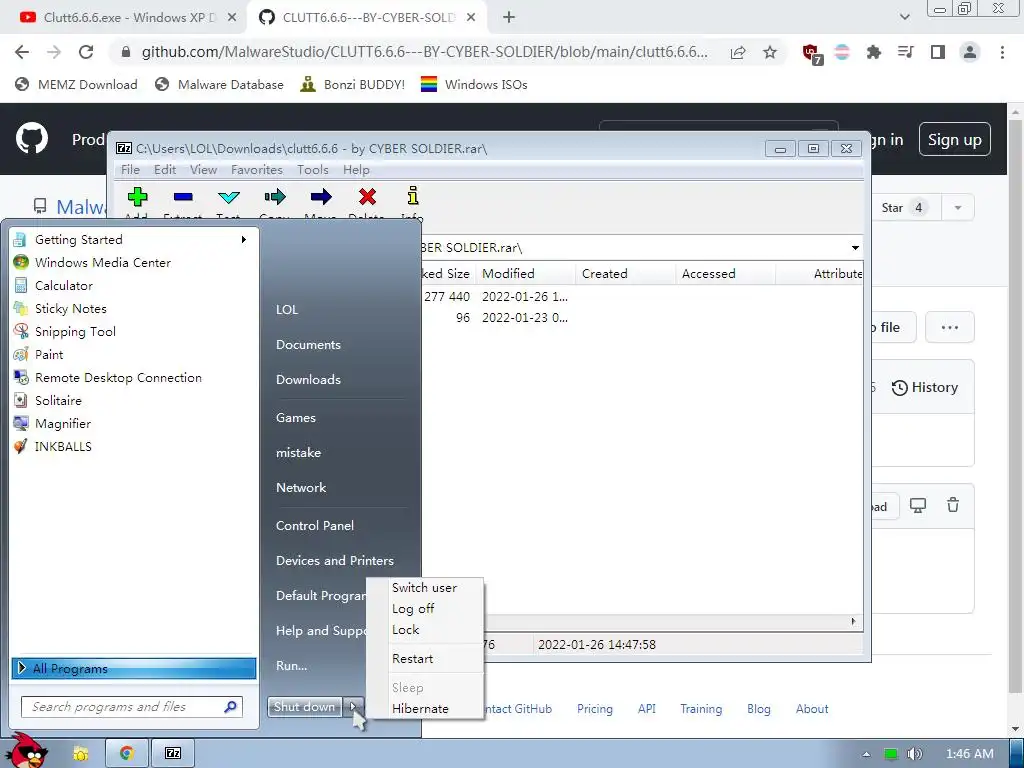Click the volume speaker tray icon

click(915, 754)
